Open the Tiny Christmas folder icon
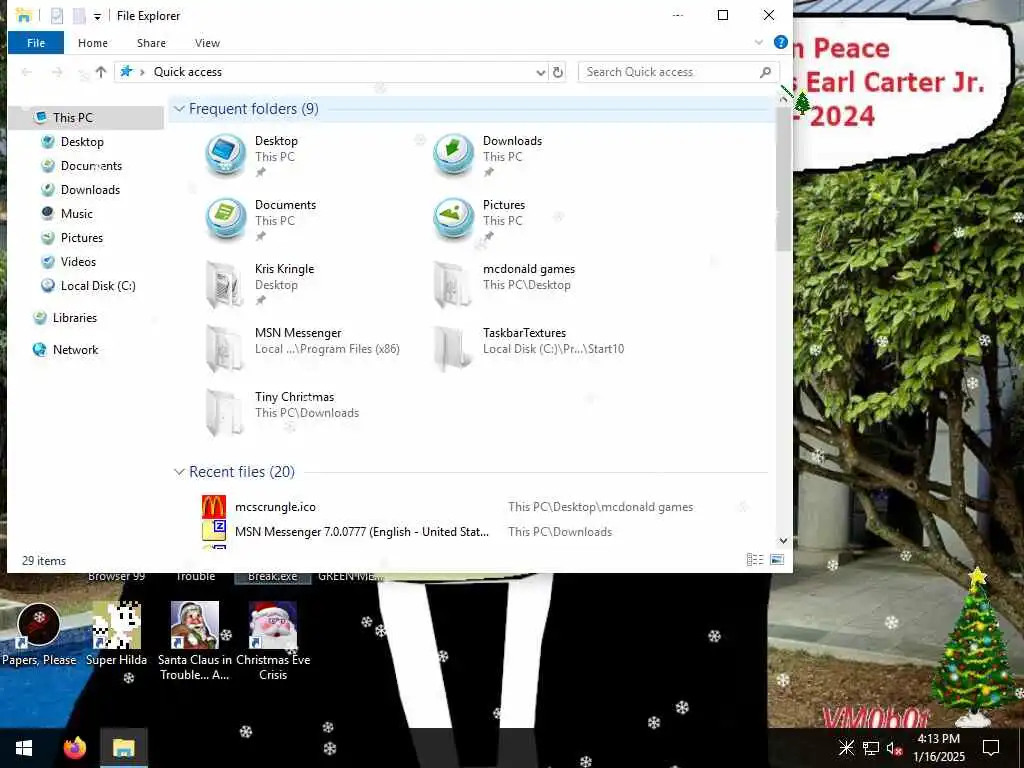1024x768 pixels. pyautogui.click(x=225, y=412)
